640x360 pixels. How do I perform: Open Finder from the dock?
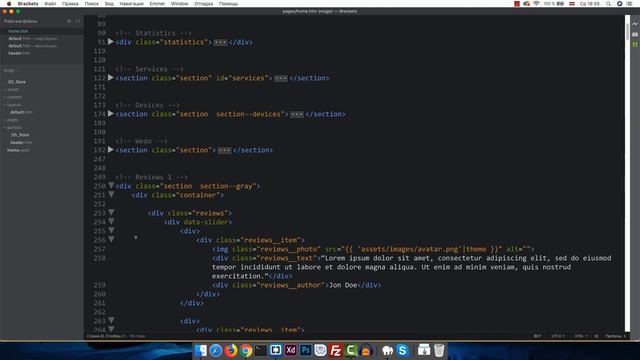click(201, 350)
